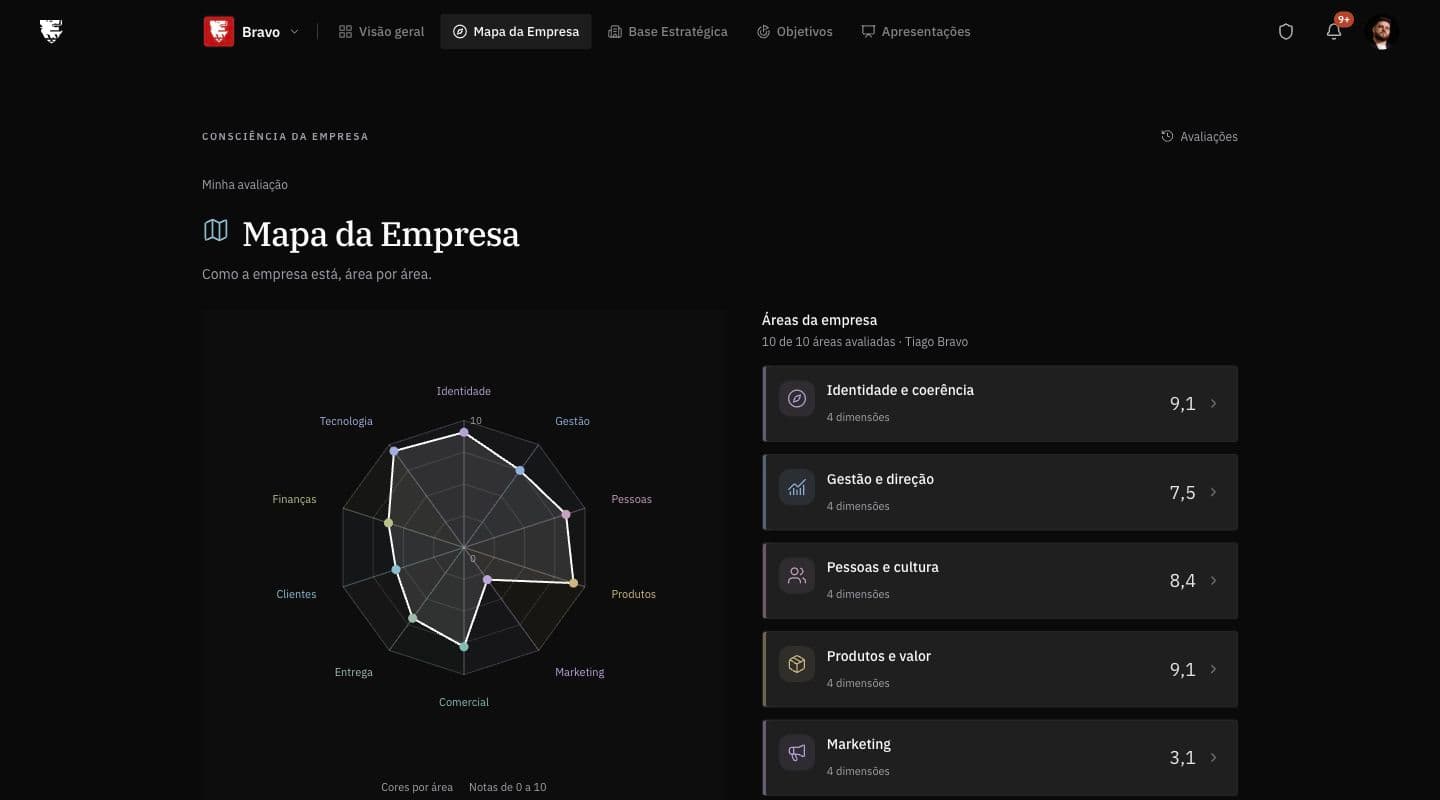Viewport: 1440px width, 800px height.
Task: Expand the Gestão e direção row chevron
Action: 1214,492
